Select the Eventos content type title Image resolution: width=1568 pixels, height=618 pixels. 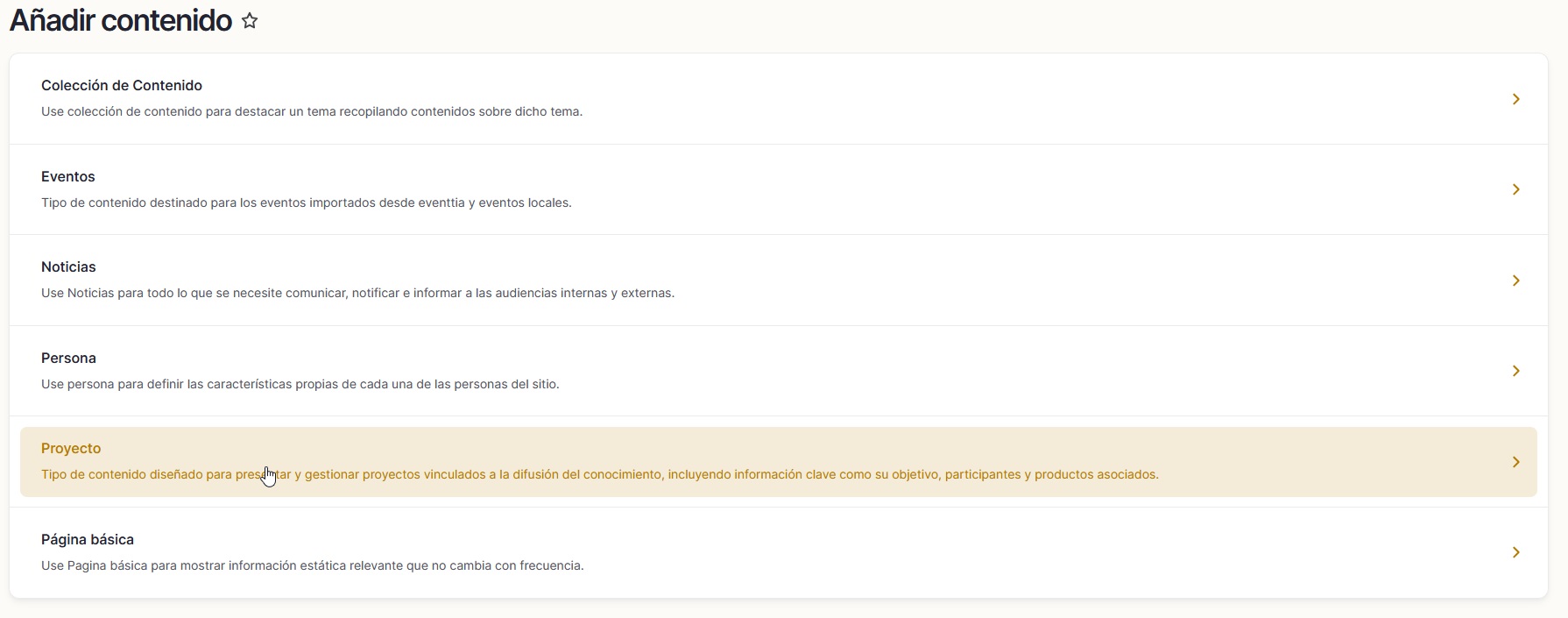(x=68, y=176)
